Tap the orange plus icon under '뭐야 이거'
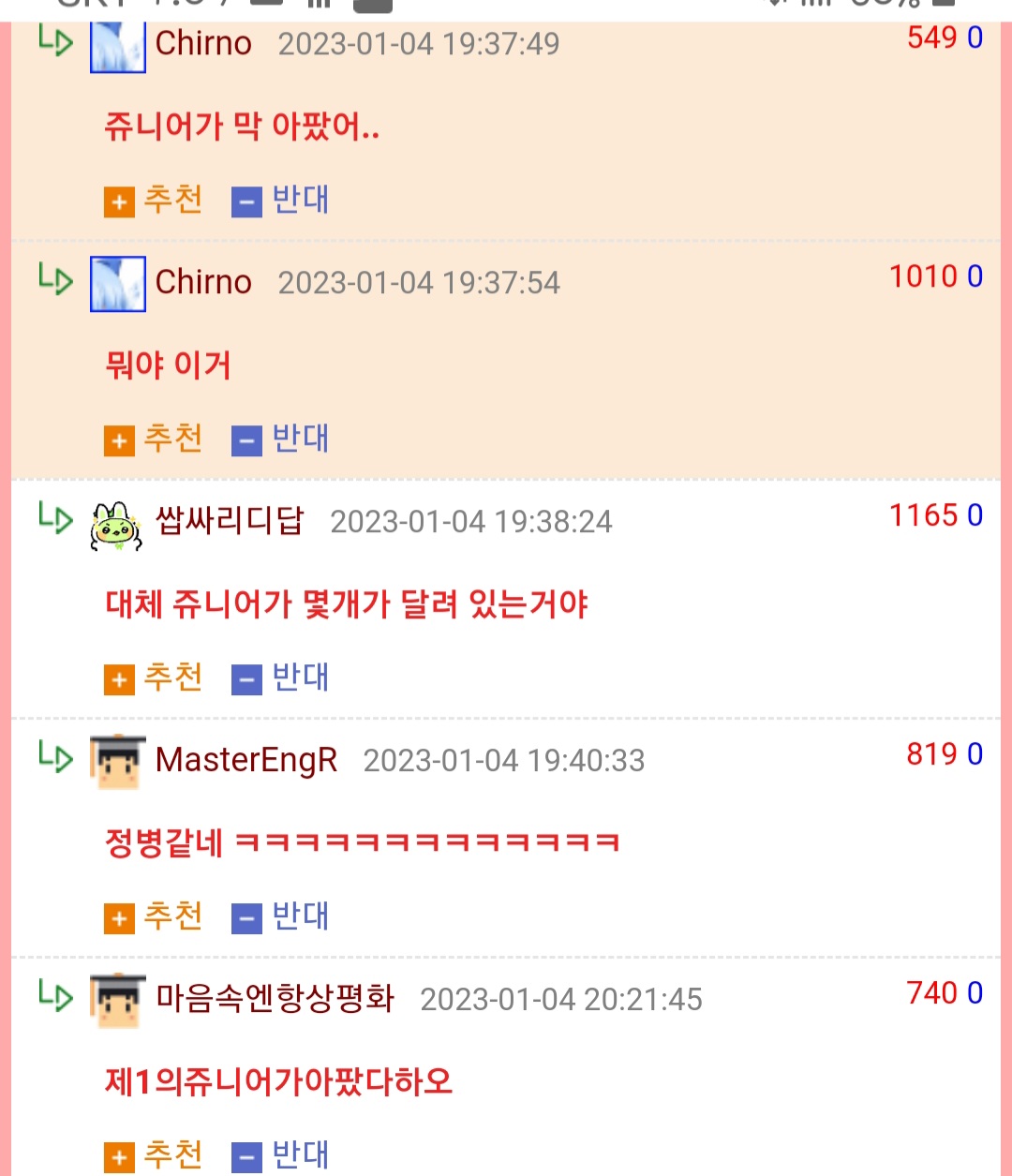This screenshot has height=1176, width=1012. (x=119, y=440)
